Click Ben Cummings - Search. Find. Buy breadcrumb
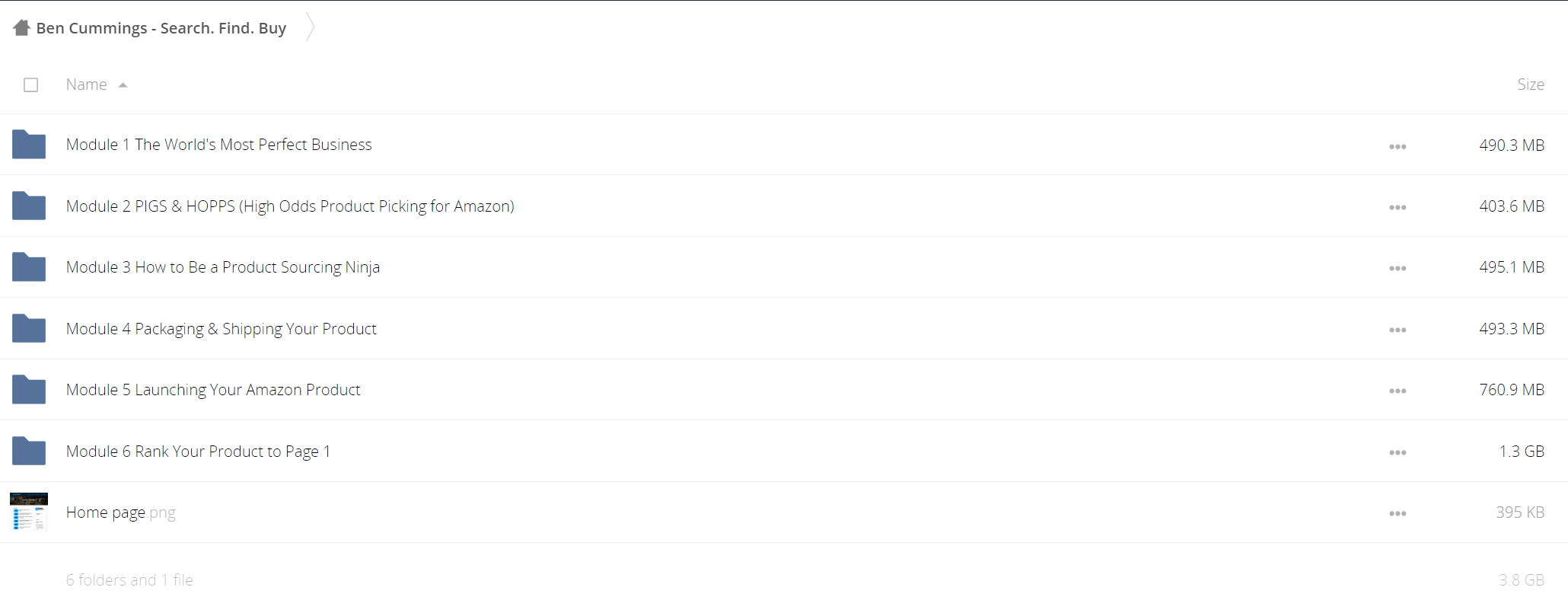Viewport: 1568px width, 616px height. 161,28
